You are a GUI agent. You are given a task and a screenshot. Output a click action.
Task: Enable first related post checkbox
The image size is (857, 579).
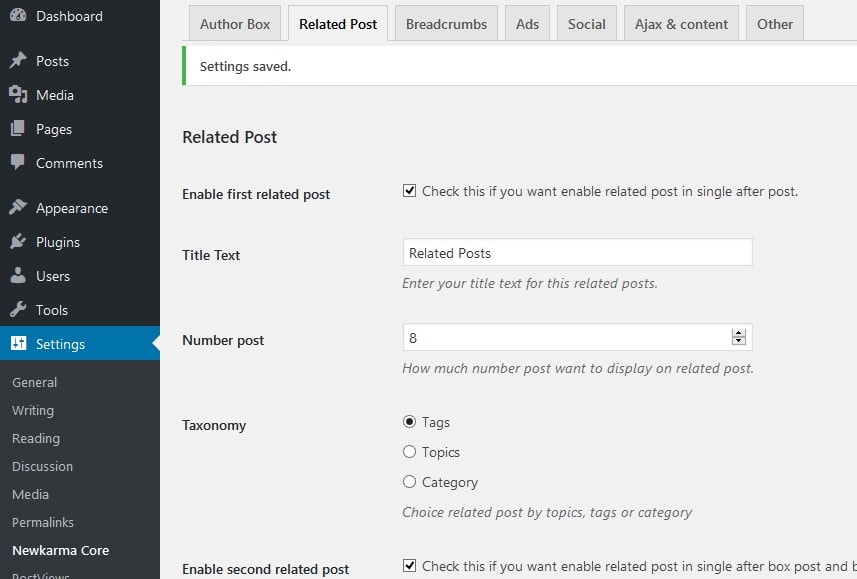point(409,189)
